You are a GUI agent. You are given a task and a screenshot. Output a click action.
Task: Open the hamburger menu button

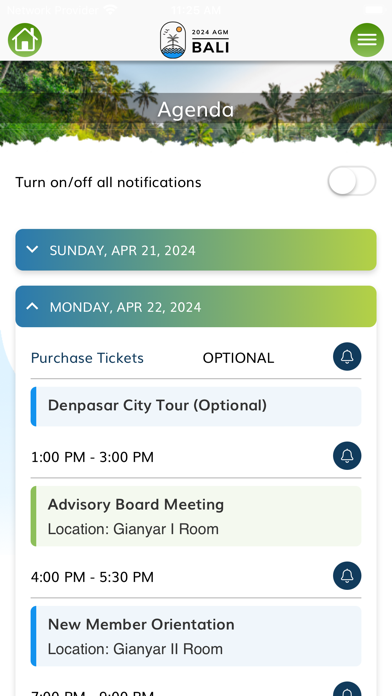click(x=367, y=40)
